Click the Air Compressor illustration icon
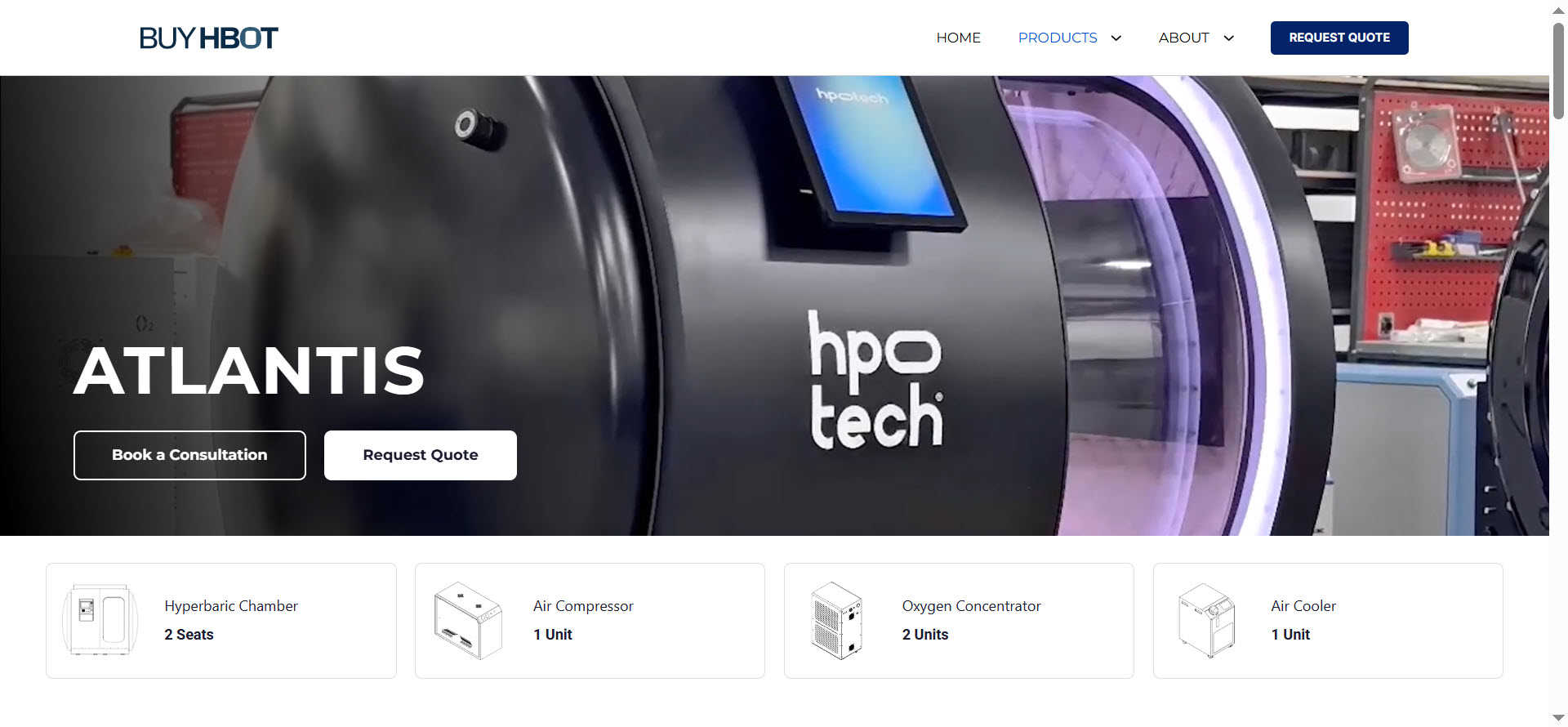This screenshot has height=727, width=1568. tap(468, 620)
